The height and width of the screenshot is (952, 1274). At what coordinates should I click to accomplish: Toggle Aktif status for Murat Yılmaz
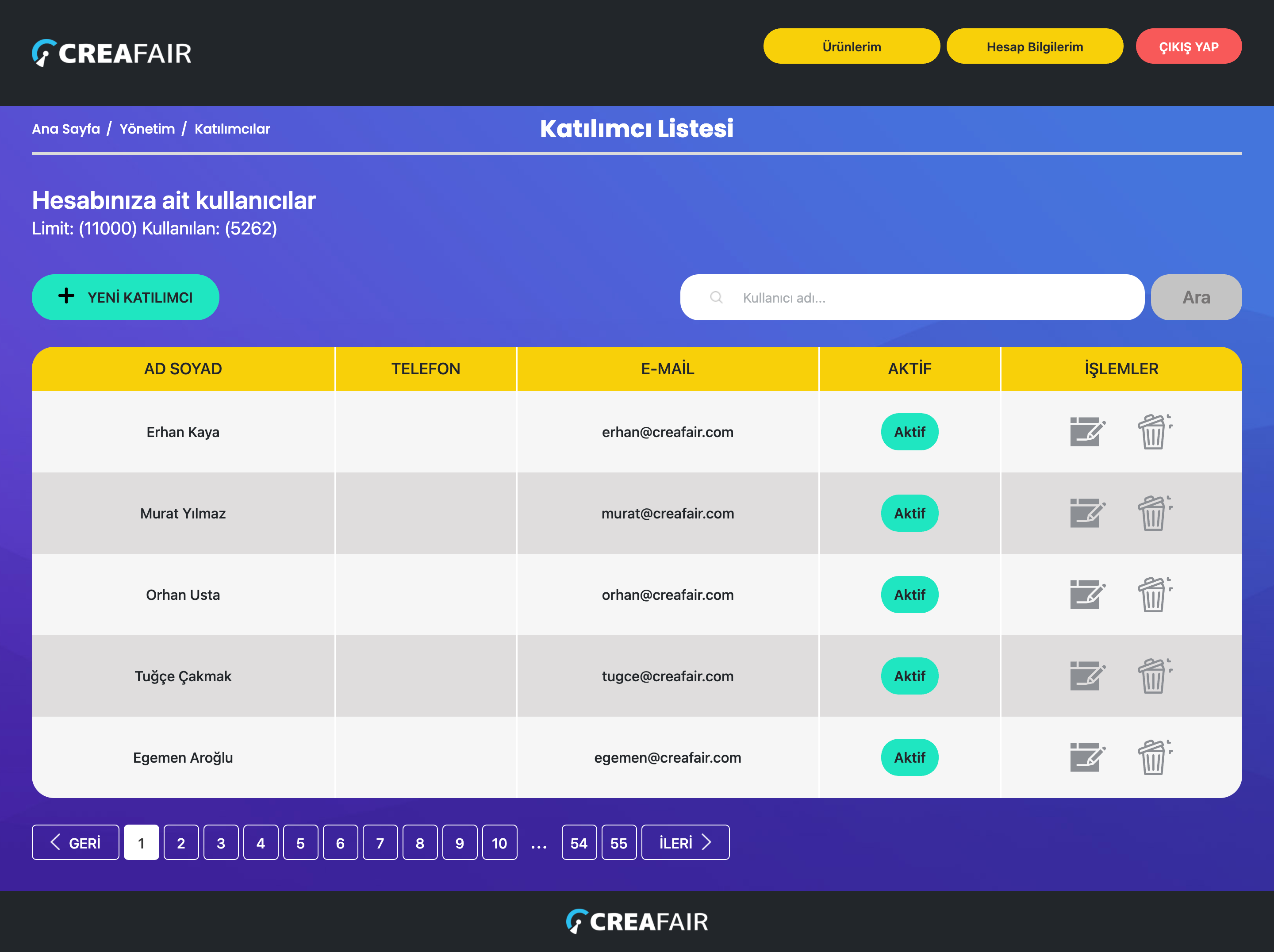coord(909,513)
